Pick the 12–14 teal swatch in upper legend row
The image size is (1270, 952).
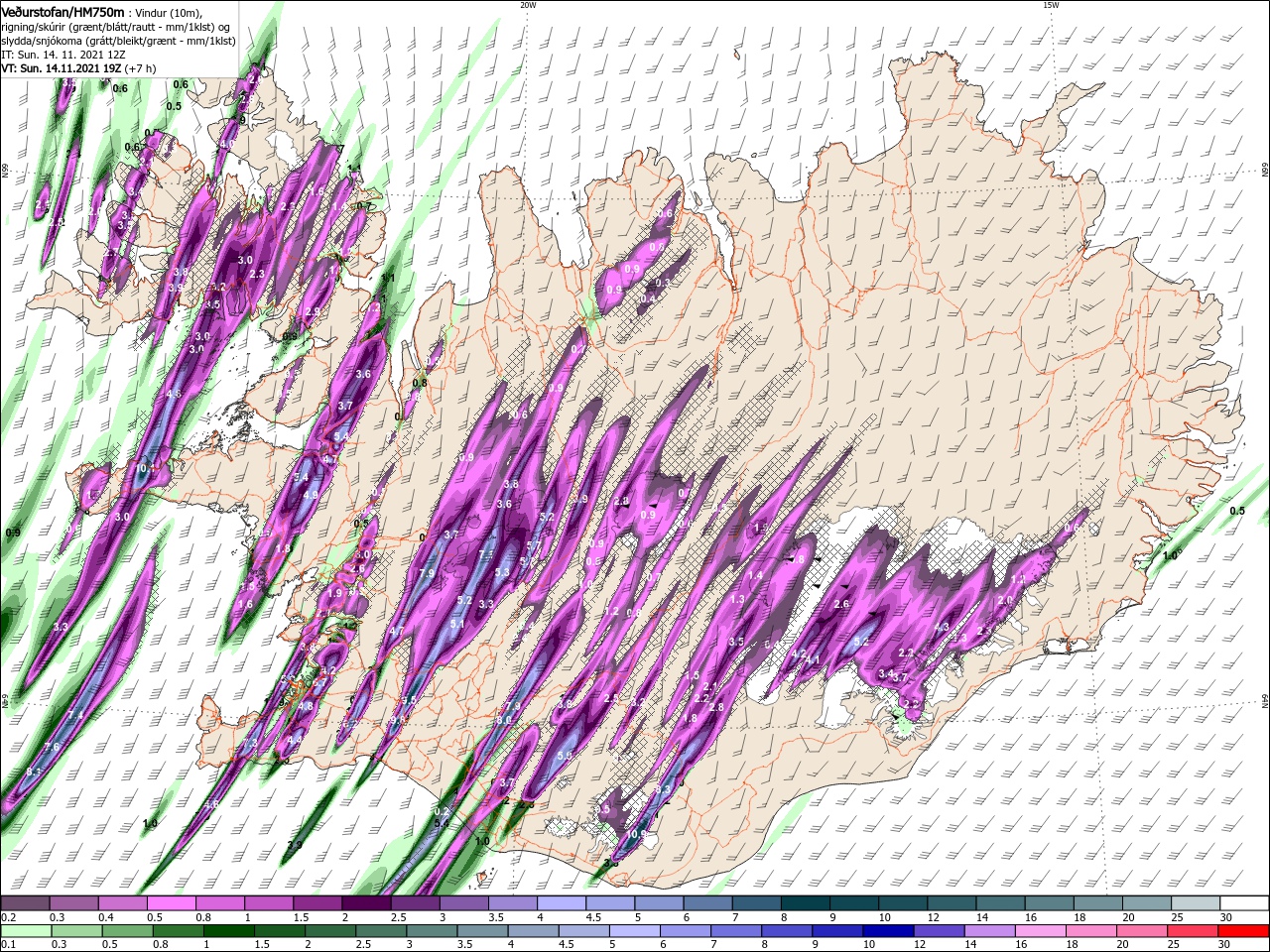click(952, 903)
